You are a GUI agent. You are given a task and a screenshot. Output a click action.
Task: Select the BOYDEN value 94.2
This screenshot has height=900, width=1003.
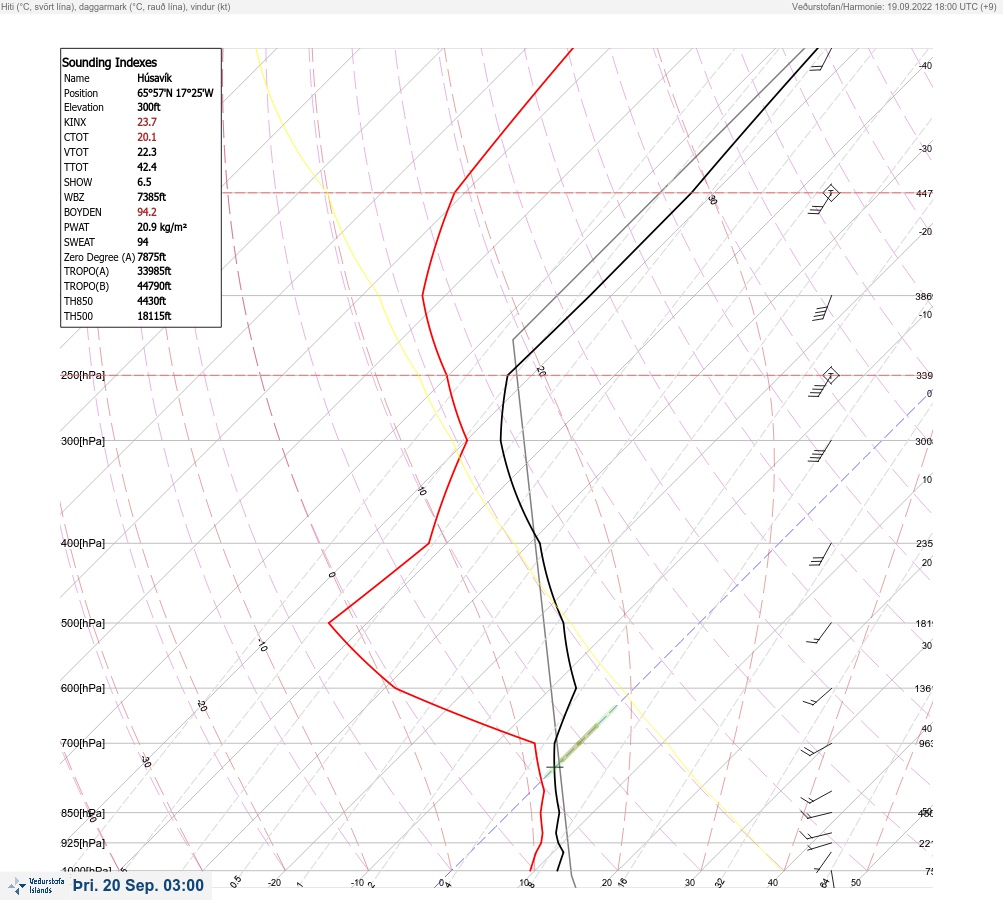(147, 212)
